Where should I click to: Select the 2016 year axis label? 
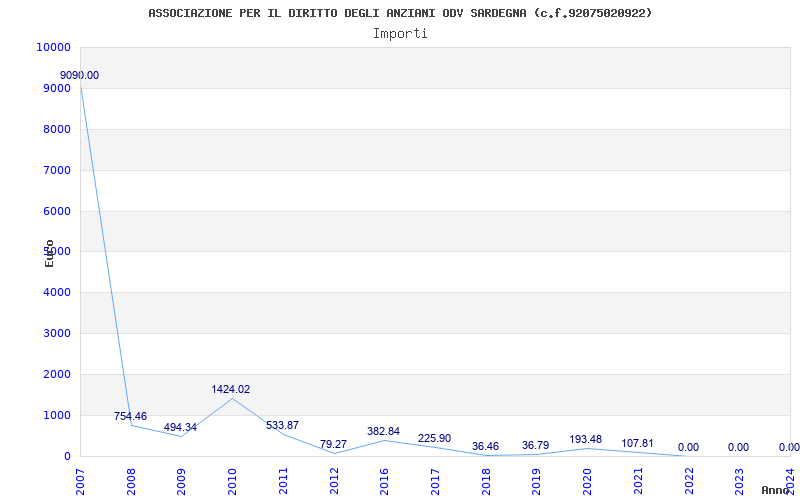(384, 479)
